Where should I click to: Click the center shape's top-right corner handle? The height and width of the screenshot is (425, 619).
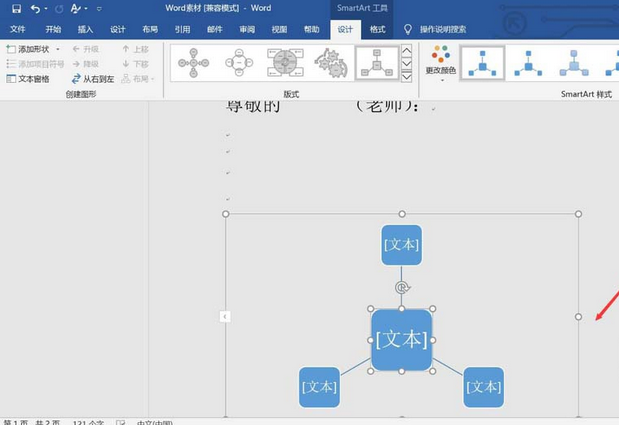[x=433, y=309]
